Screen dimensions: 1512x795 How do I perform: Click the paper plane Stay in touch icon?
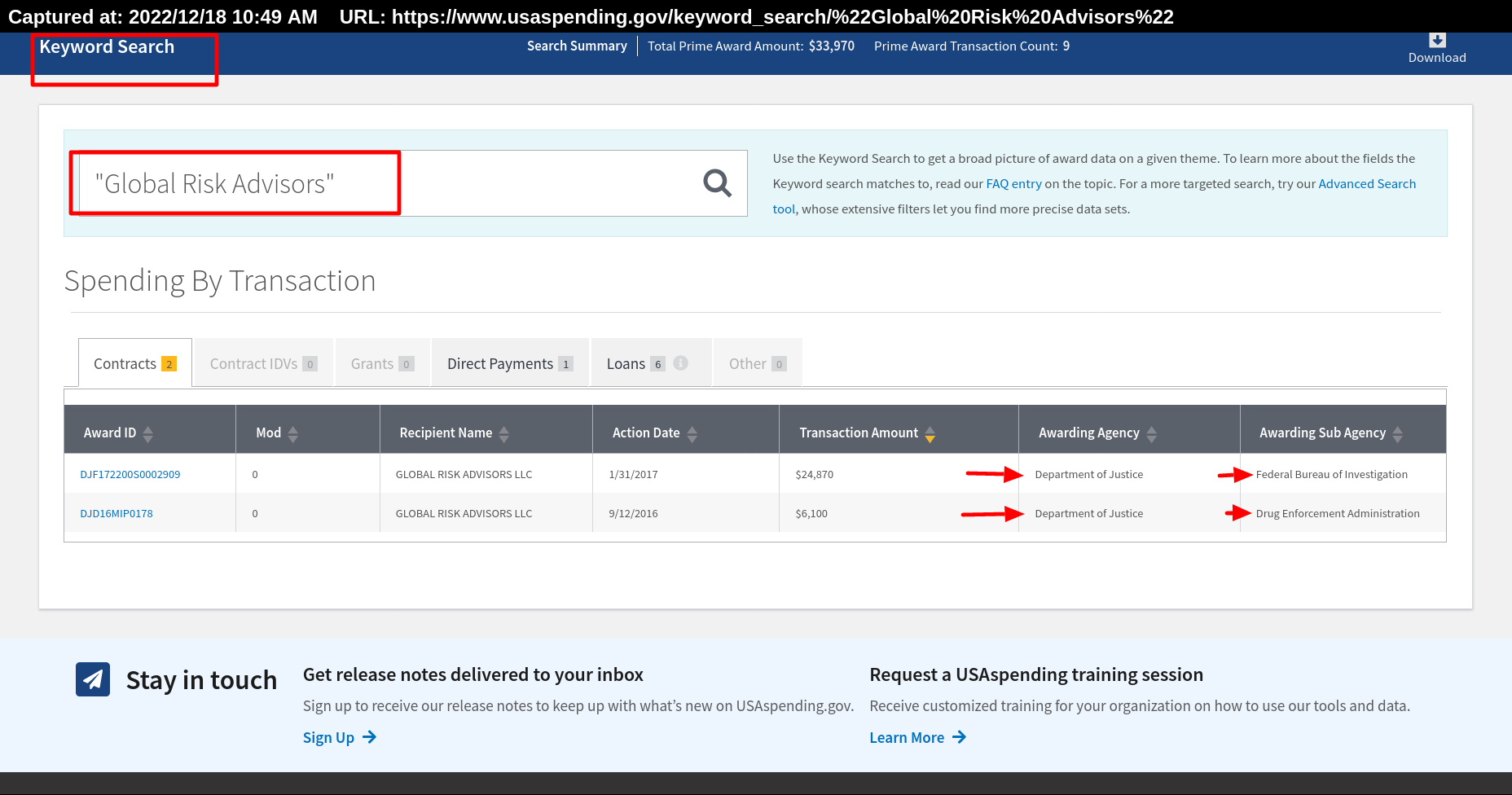(93, 679)
